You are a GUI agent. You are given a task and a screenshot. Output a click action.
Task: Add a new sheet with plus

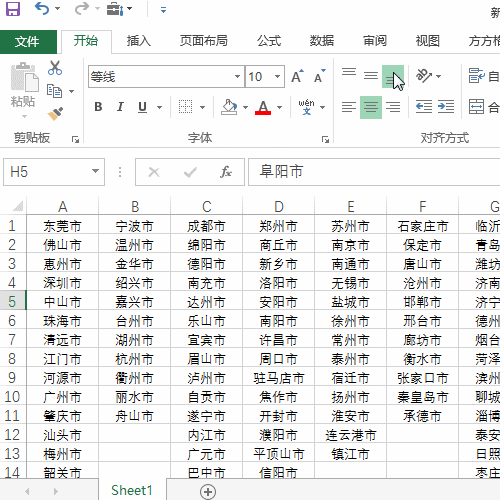[x=208, y=492]
